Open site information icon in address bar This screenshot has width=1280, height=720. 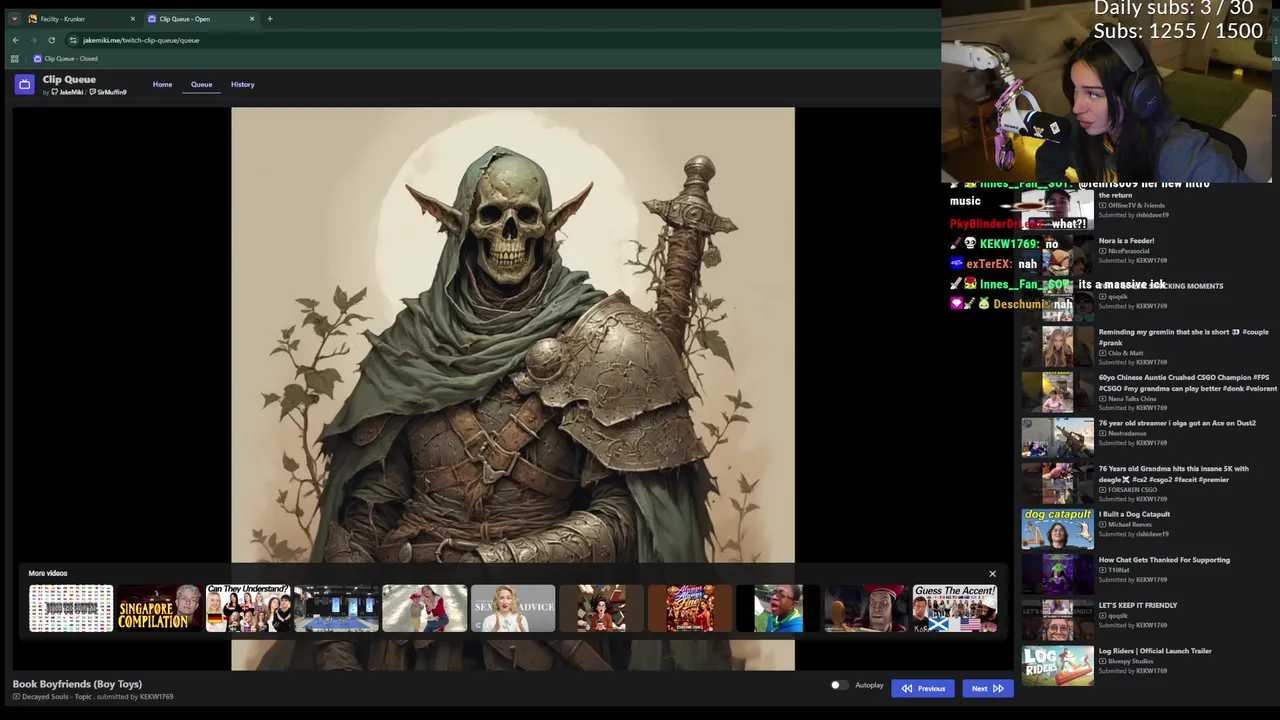click(73, 40)
